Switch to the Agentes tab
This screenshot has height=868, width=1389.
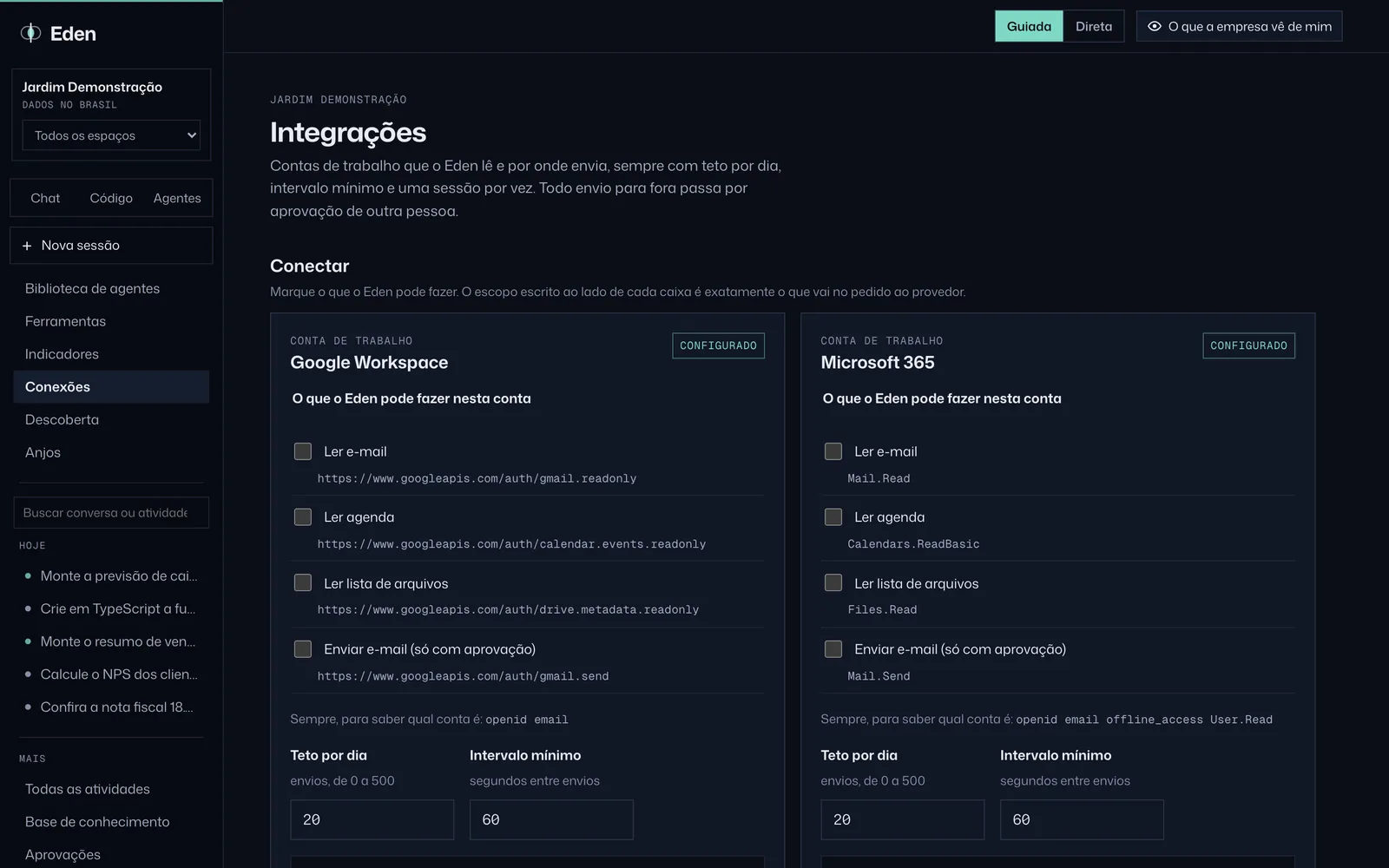[177, 198]
